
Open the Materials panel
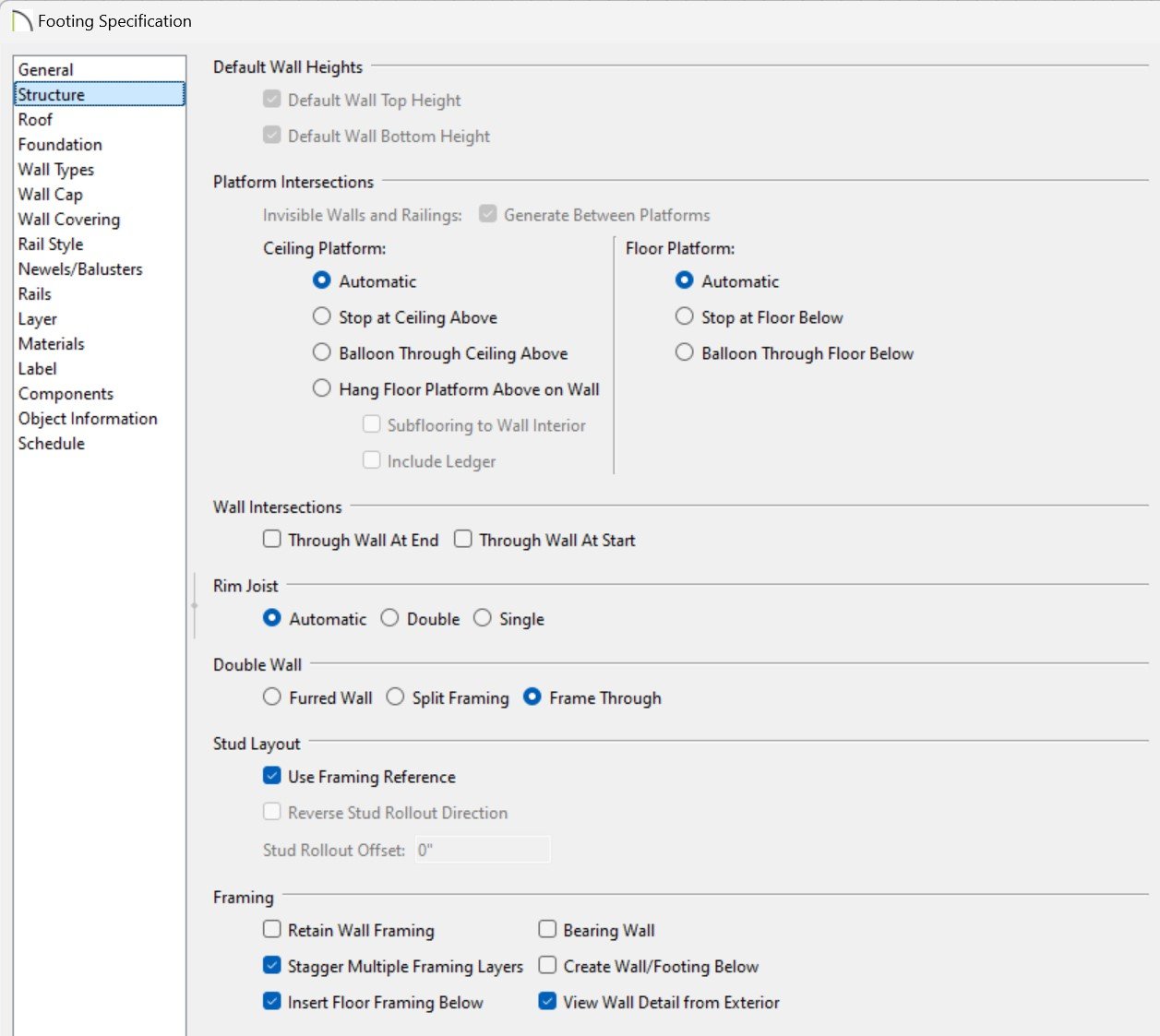pyautogui.click(x=51, y=344)
